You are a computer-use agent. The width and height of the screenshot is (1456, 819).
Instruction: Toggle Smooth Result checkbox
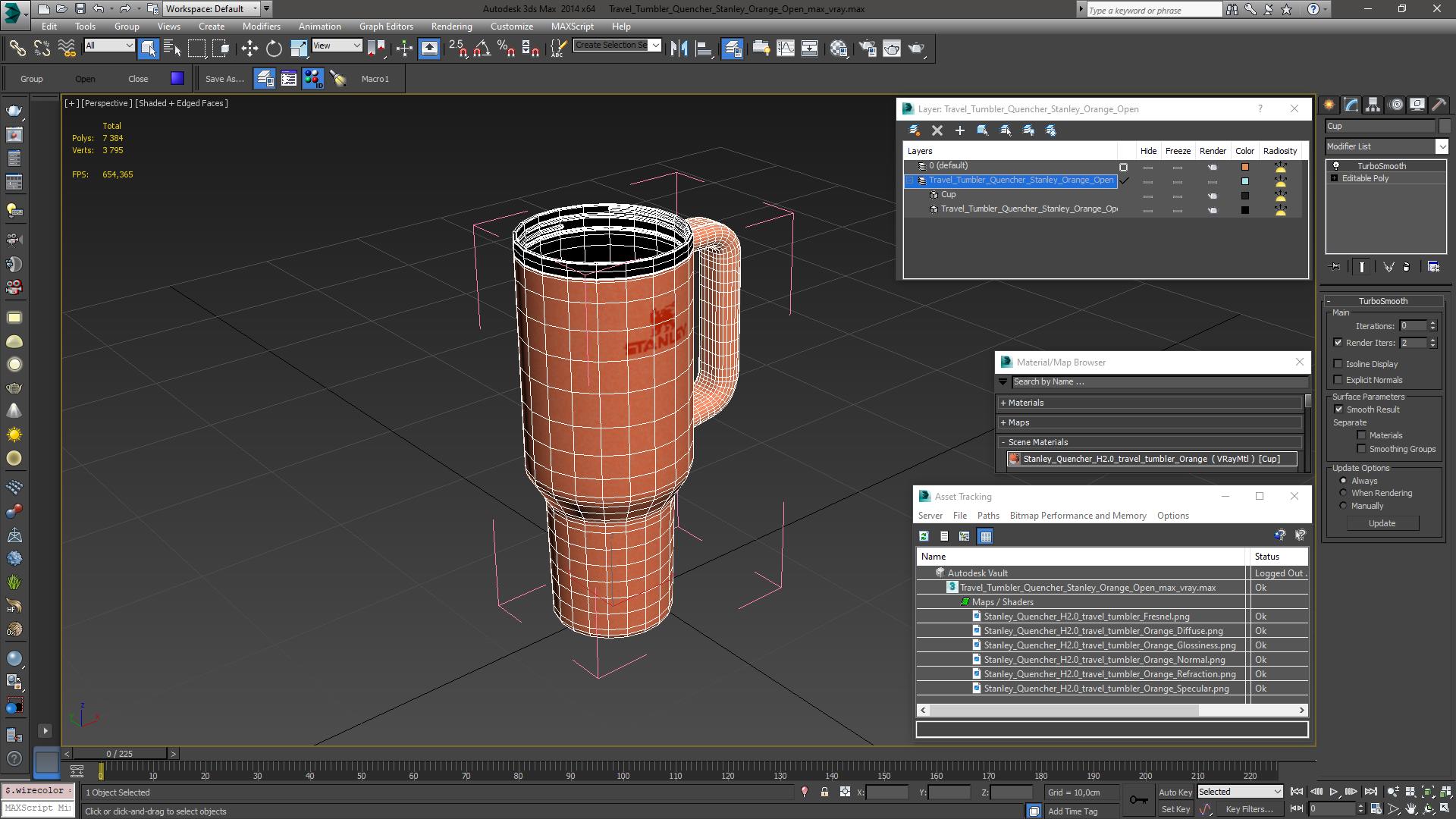[1338, 409]
